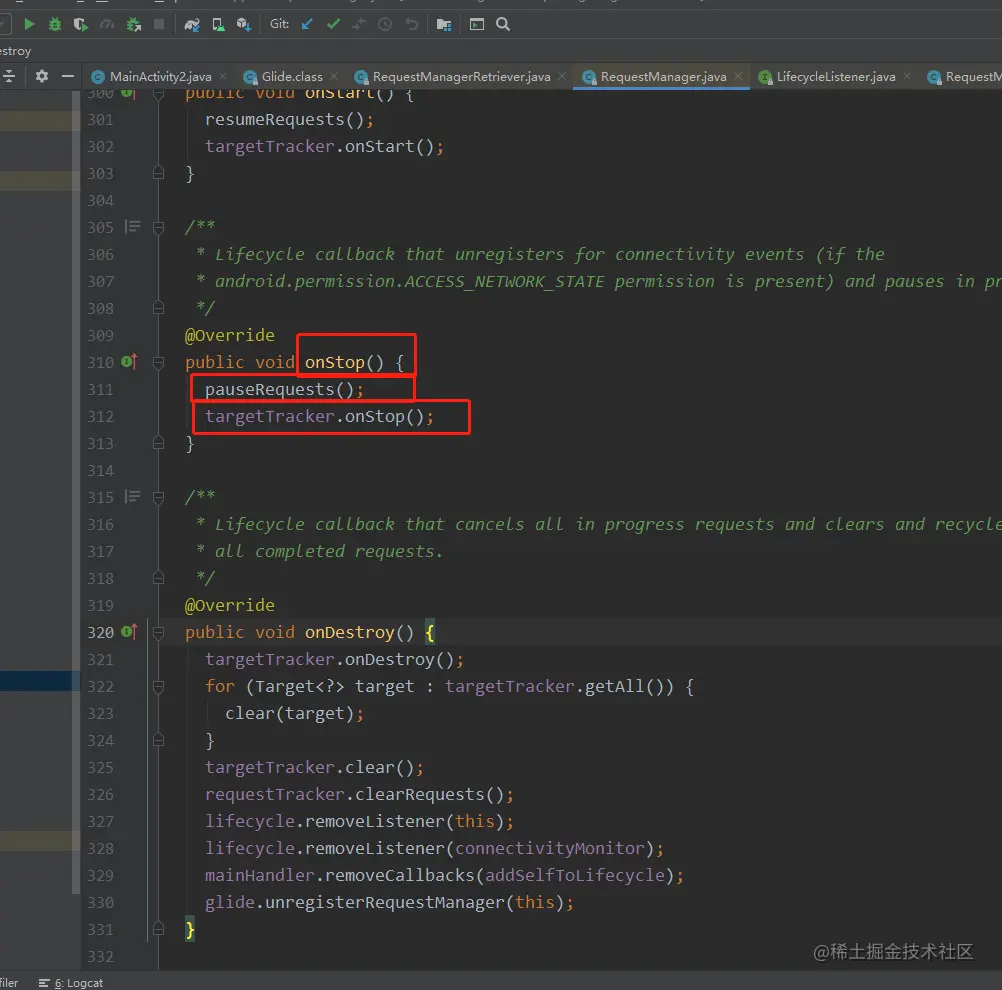Click the project panel vertical scrollbar

point(76,492)
